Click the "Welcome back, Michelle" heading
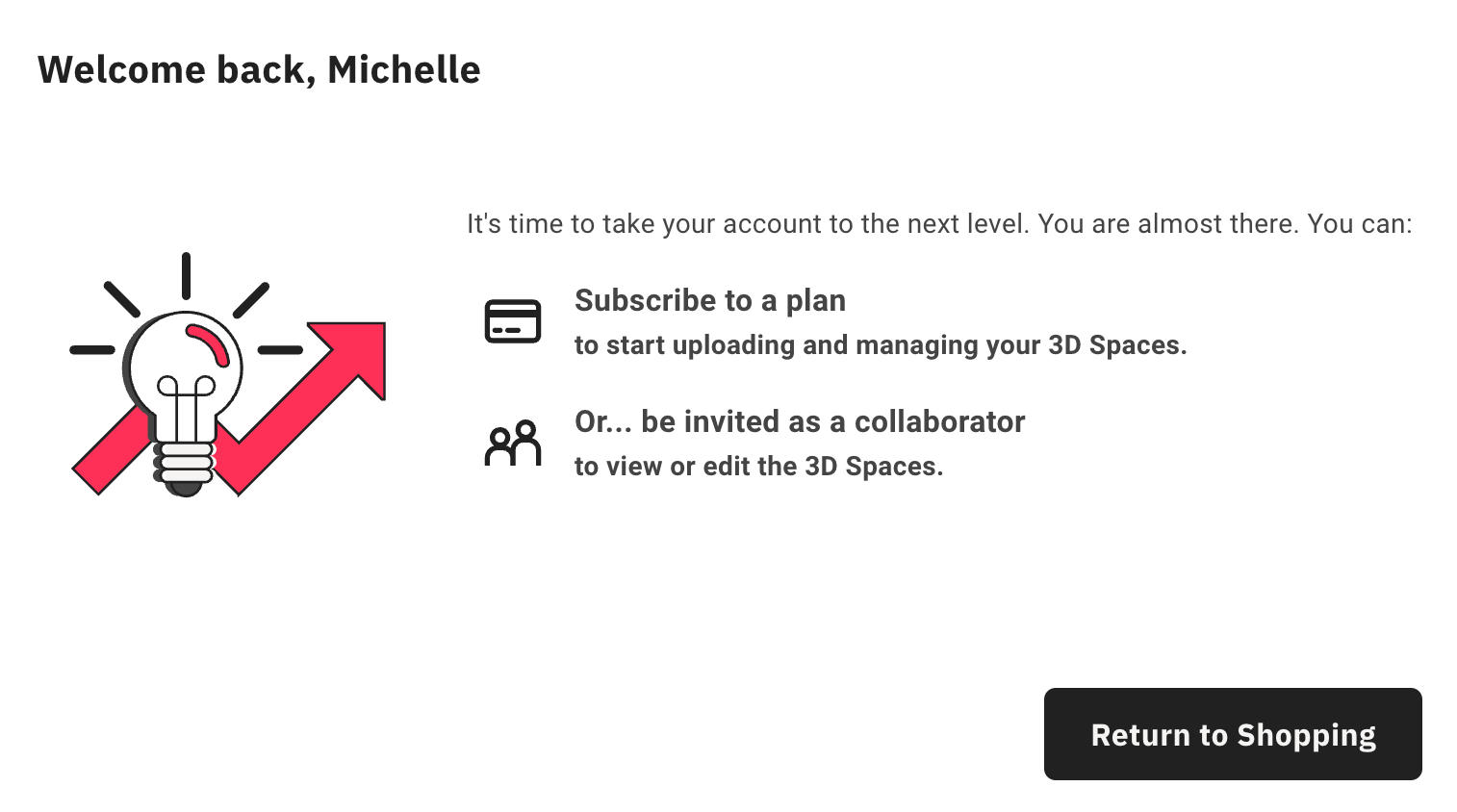The width and height of the screenshot is (1457, 812). 258,69
